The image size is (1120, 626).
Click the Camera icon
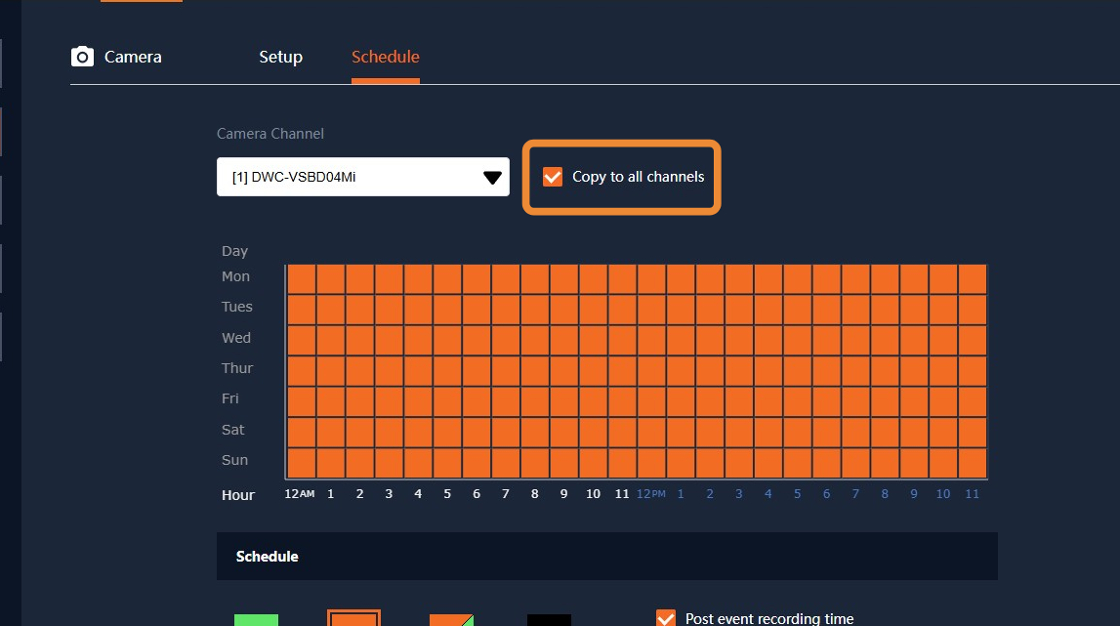(82, 56)
